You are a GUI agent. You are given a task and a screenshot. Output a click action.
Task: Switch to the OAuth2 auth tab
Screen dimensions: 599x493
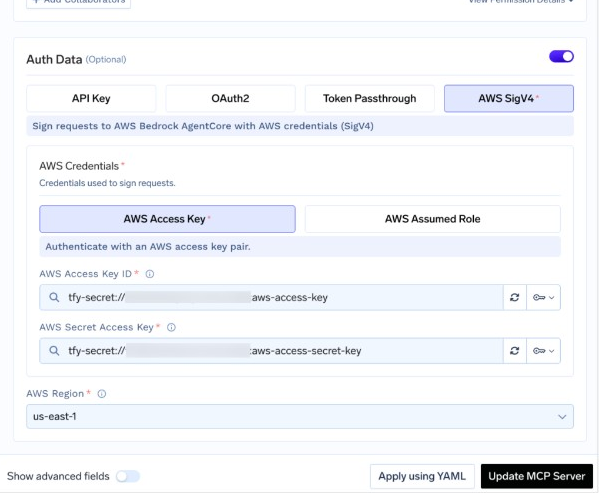point(230,99)
